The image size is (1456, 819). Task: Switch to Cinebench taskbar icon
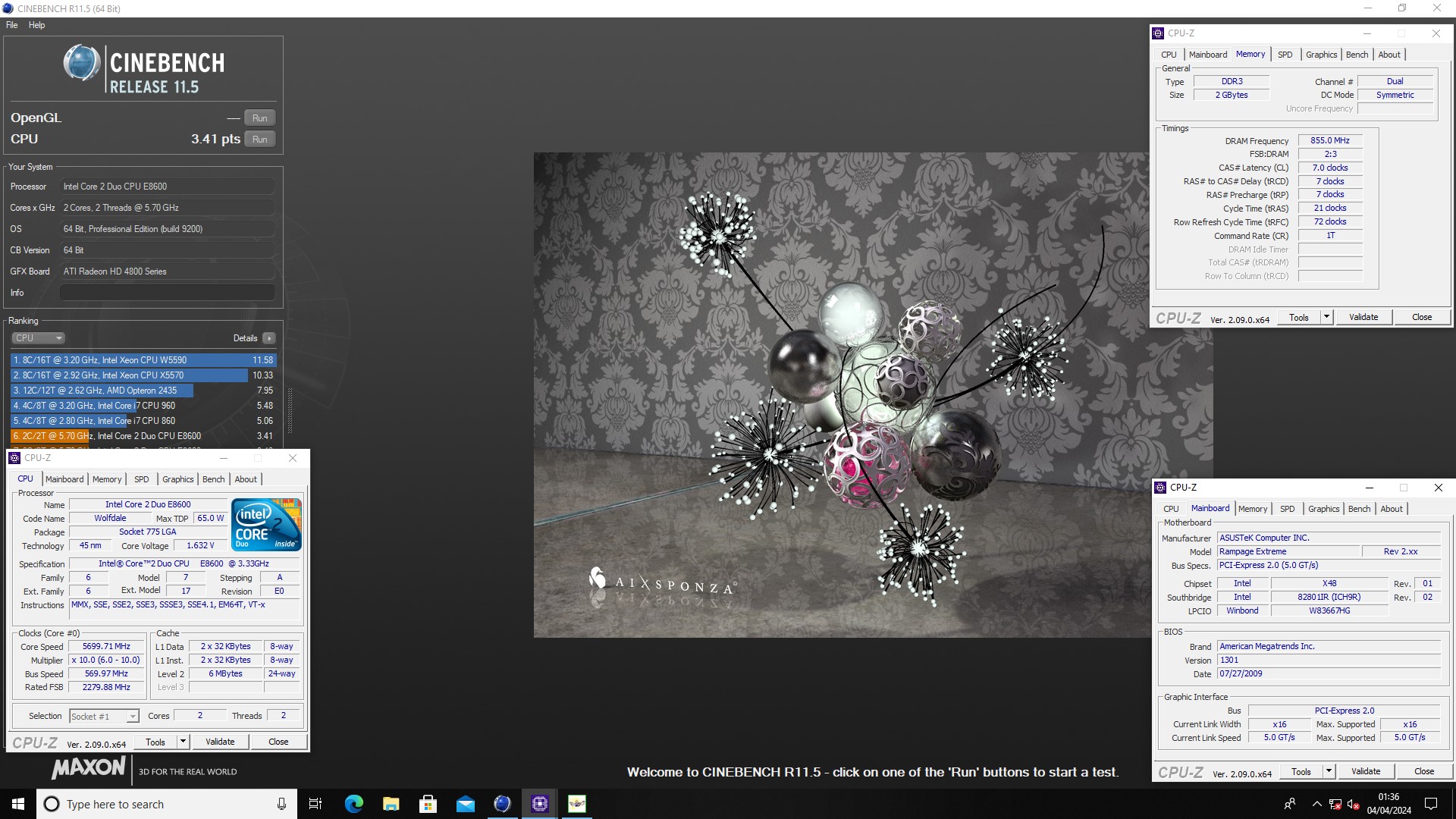(502, 804)
